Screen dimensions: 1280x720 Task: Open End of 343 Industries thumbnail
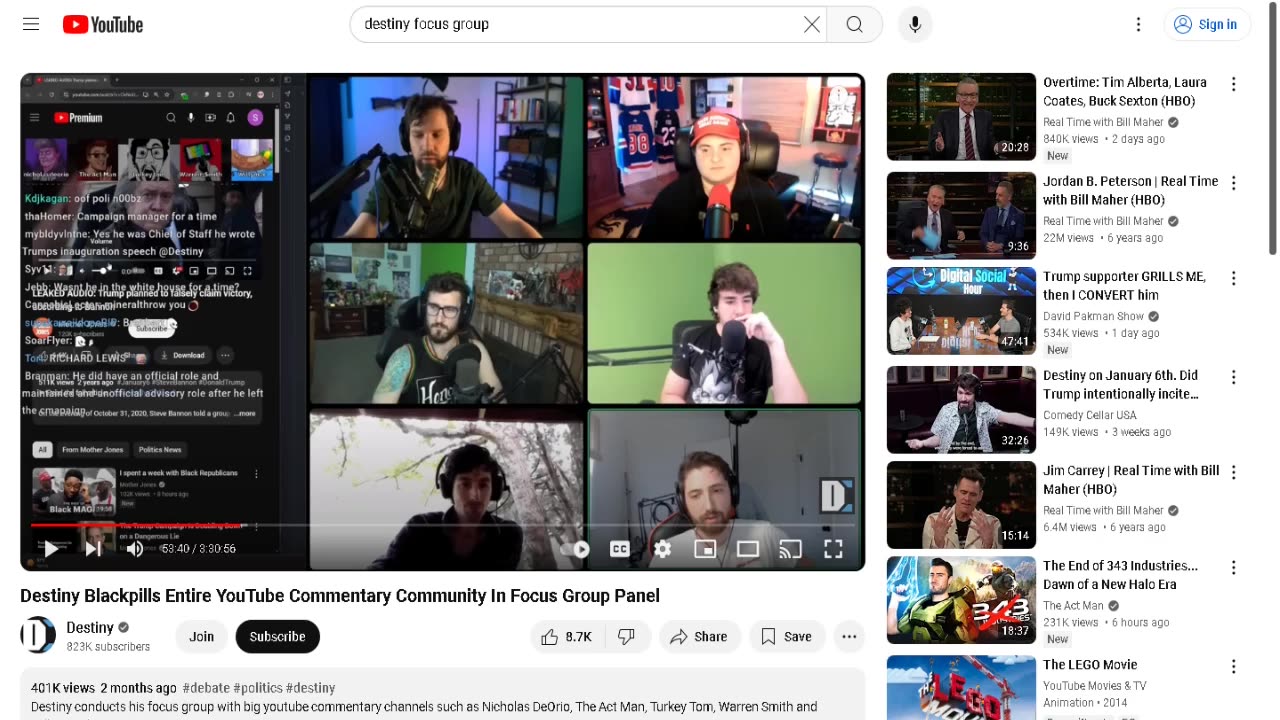[x=961, y=600]
